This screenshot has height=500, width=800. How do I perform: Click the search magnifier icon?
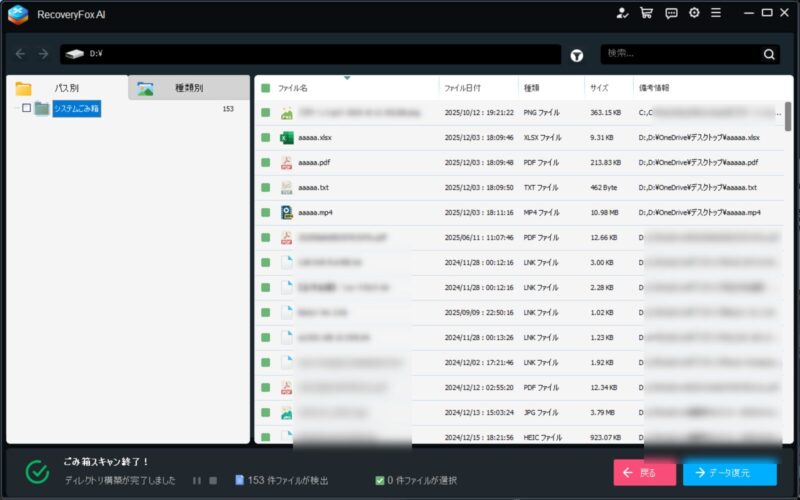(769, 55)
